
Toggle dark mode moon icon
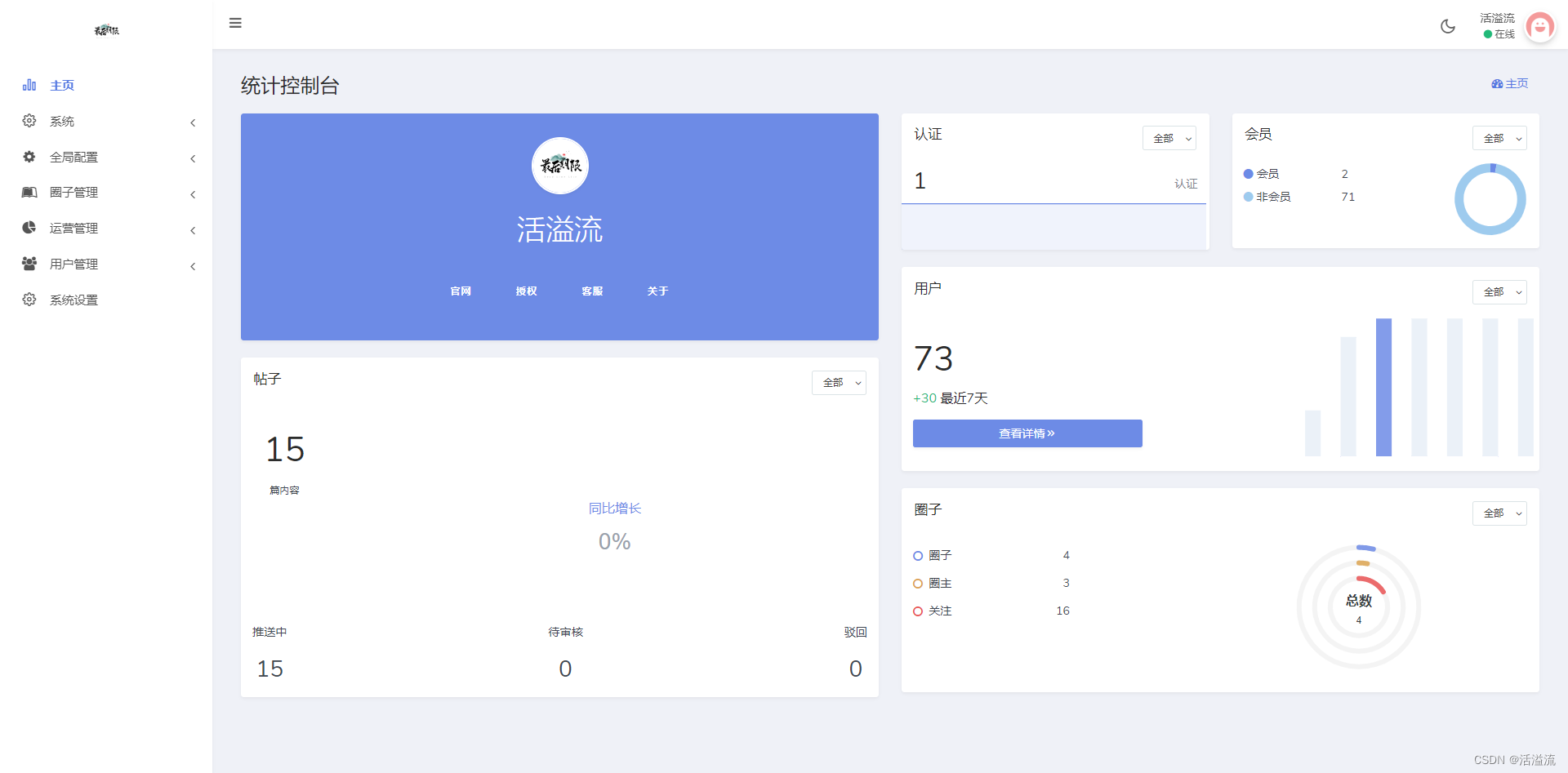1448,26
